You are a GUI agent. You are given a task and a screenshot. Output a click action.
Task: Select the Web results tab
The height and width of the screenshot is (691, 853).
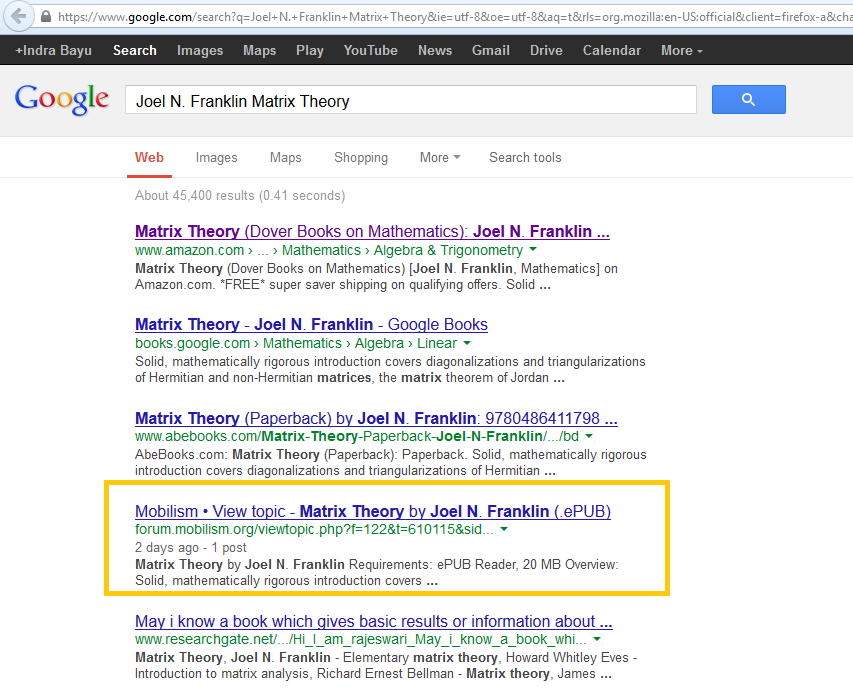149,157
